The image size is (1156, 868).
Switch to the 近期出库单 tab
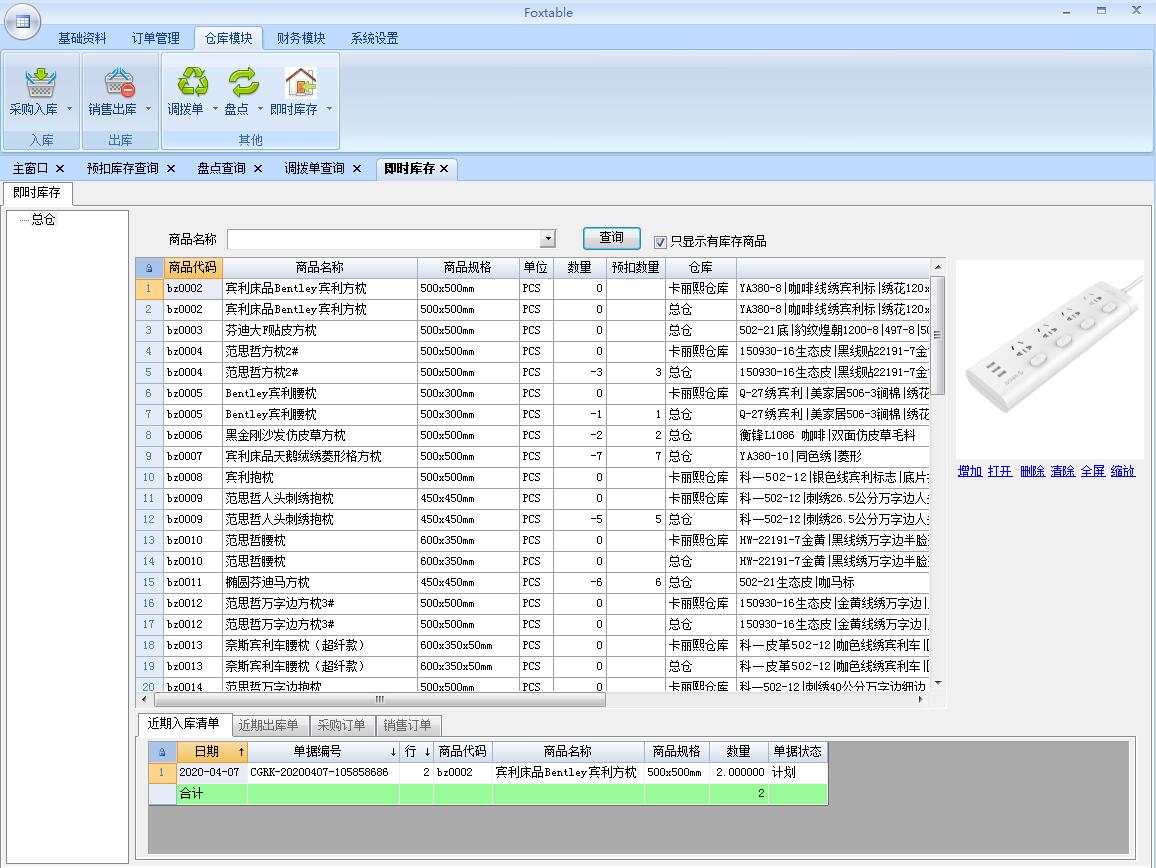tap(268, 725)
